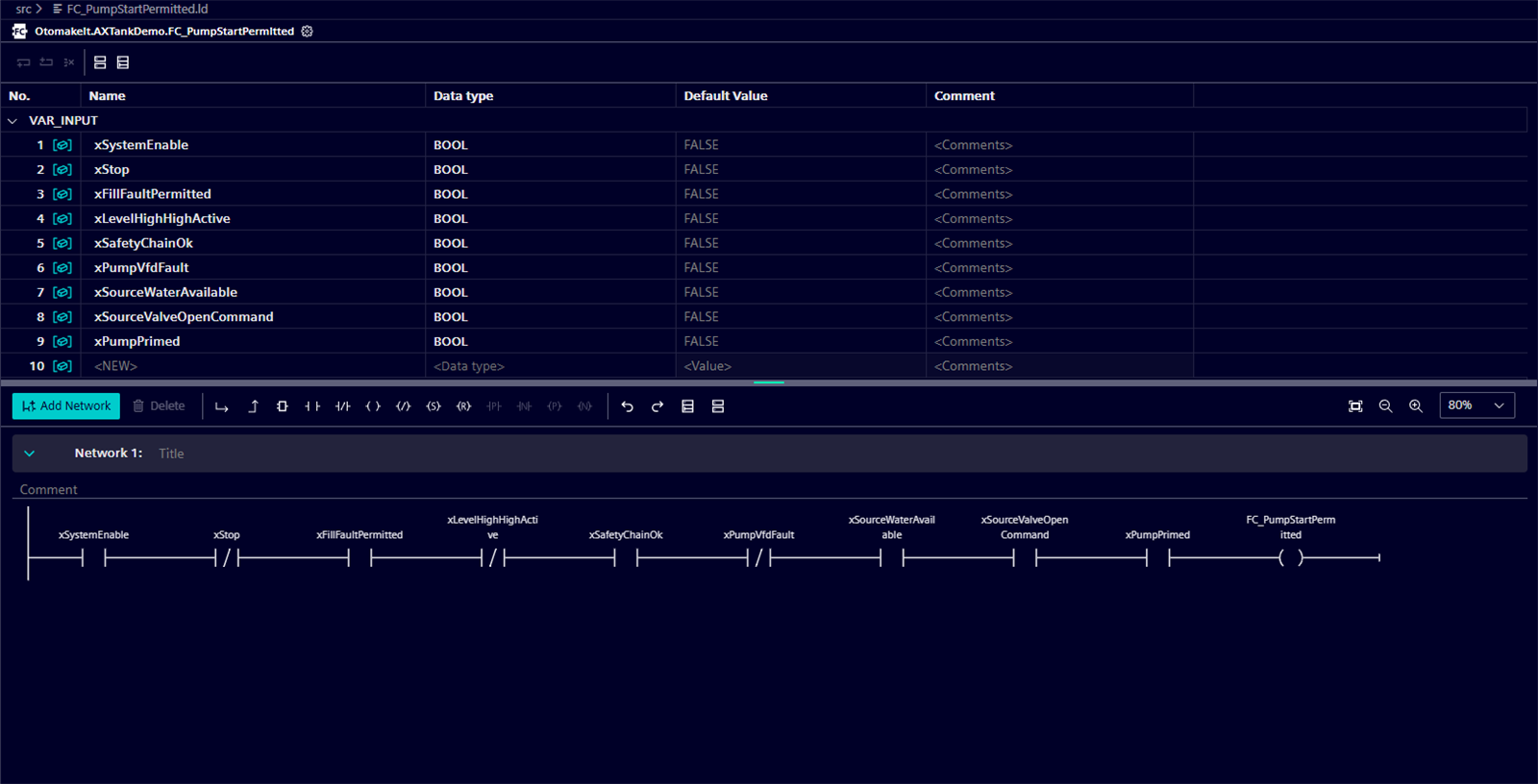Image resolution: width=1538 pixels, height=784 pixels.
Task: Collapse Network 1 with its chevron
Action: click(30, 453)
